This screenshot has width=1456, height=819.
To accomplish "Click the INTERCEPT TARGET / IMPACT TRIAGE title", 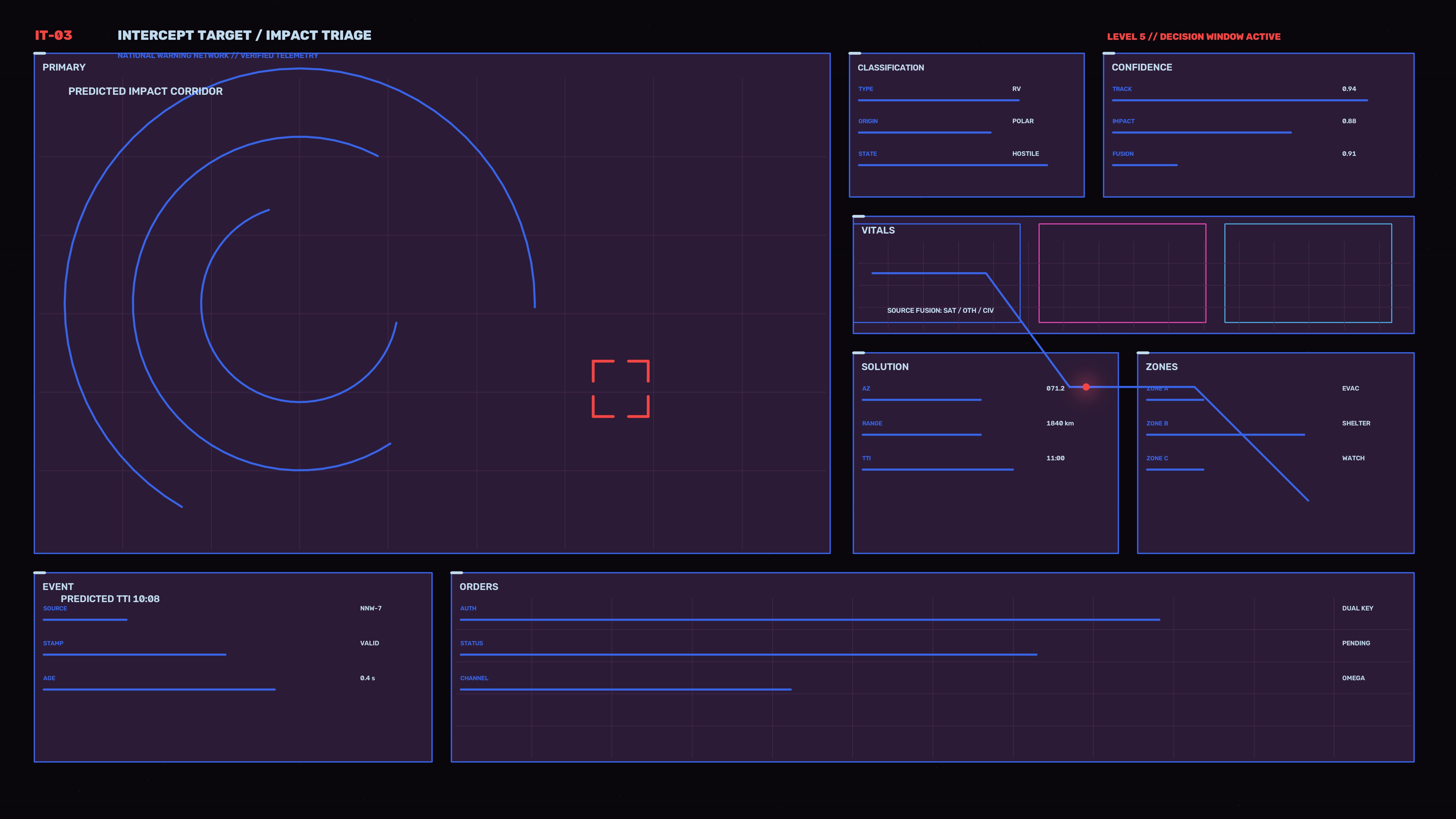I will (x=244, y=35).
